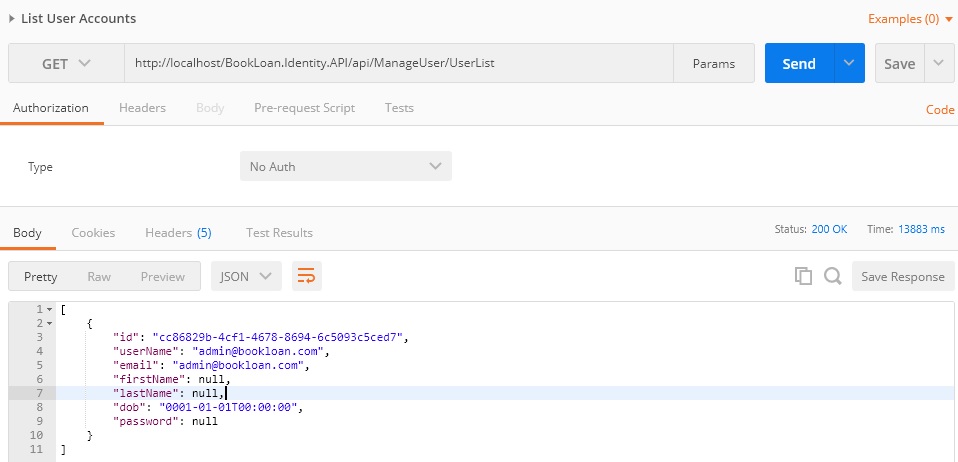Switch to the Raw response view

point(99,276)
